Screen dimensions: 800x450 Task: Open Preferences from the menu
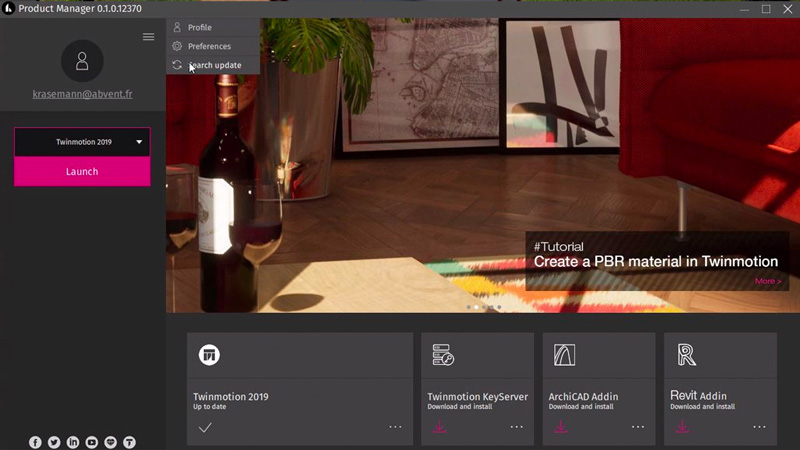[209, 46]
